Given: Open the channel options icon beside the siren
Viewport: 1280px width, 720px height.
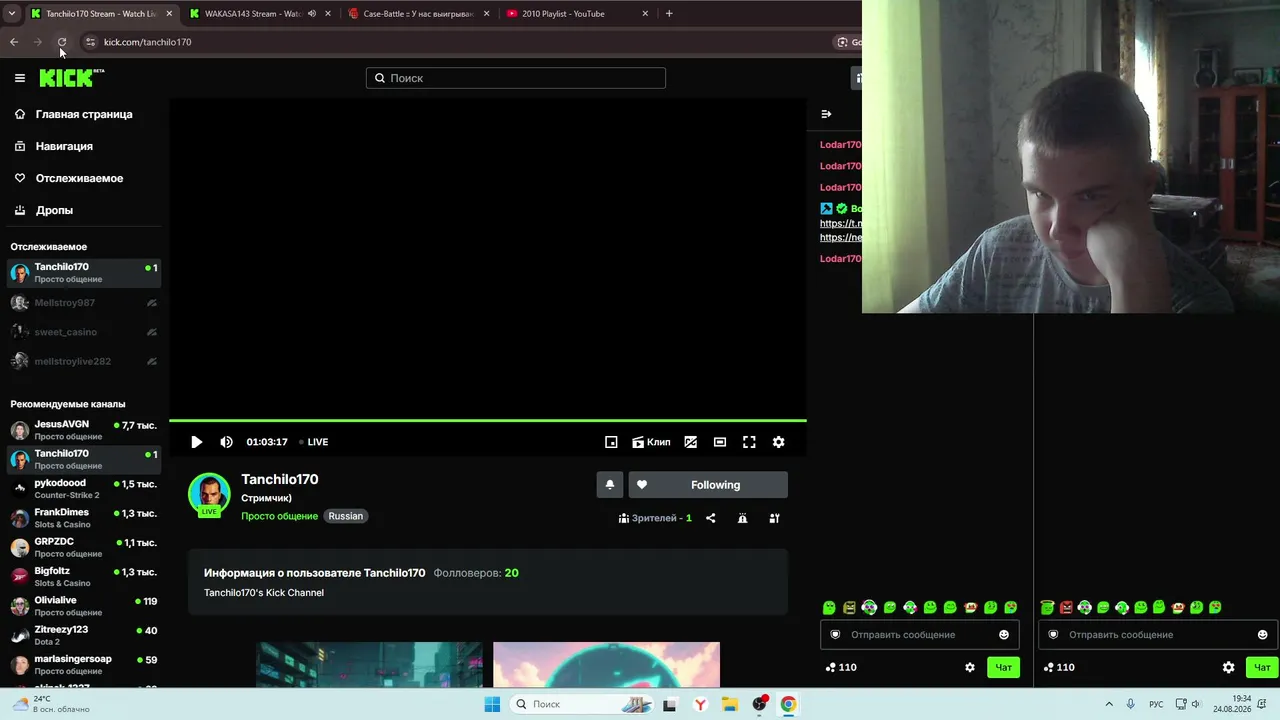Looking at the screenshot, I should click(x=774, y=518).
